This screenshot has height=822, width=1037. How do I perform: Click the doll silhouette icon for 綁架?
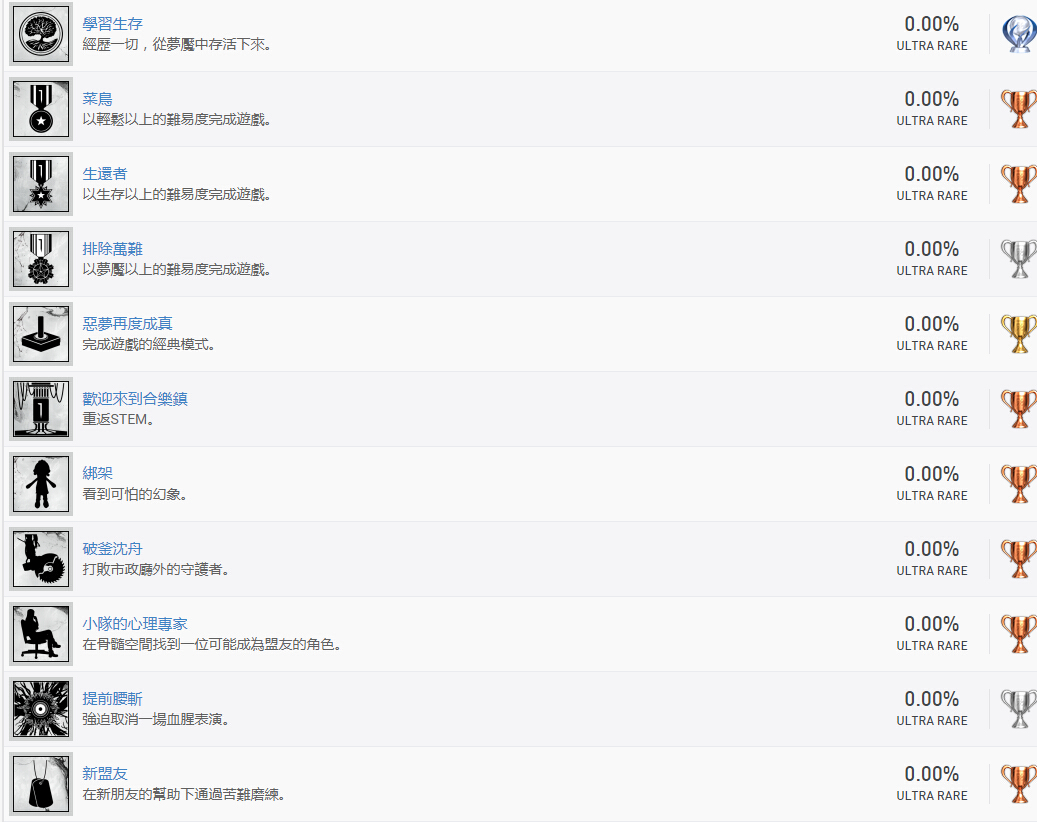click(x=41, y=484)
